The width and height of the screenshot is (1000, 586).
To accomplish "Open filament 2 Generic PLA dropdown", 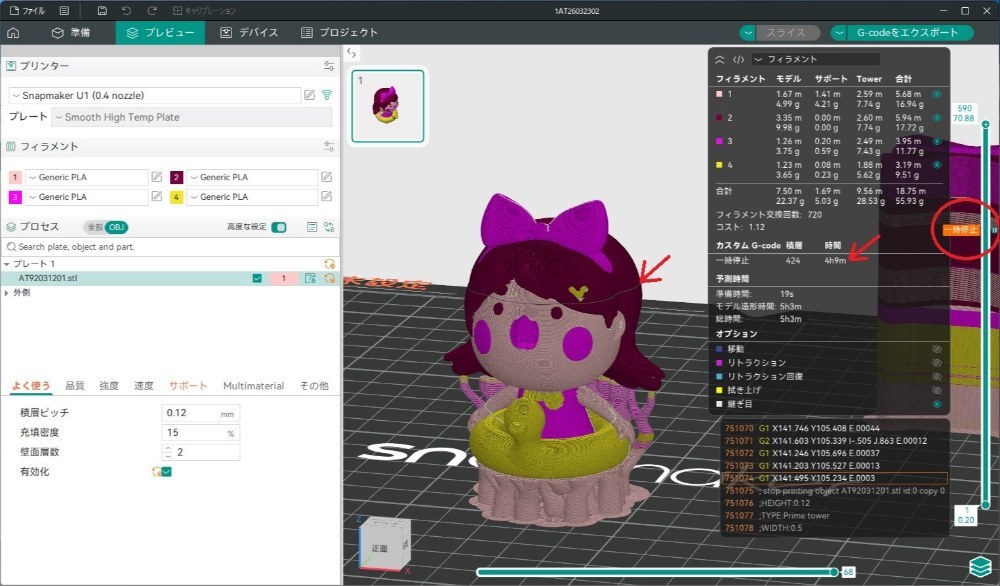I will (x=252, y=177).
